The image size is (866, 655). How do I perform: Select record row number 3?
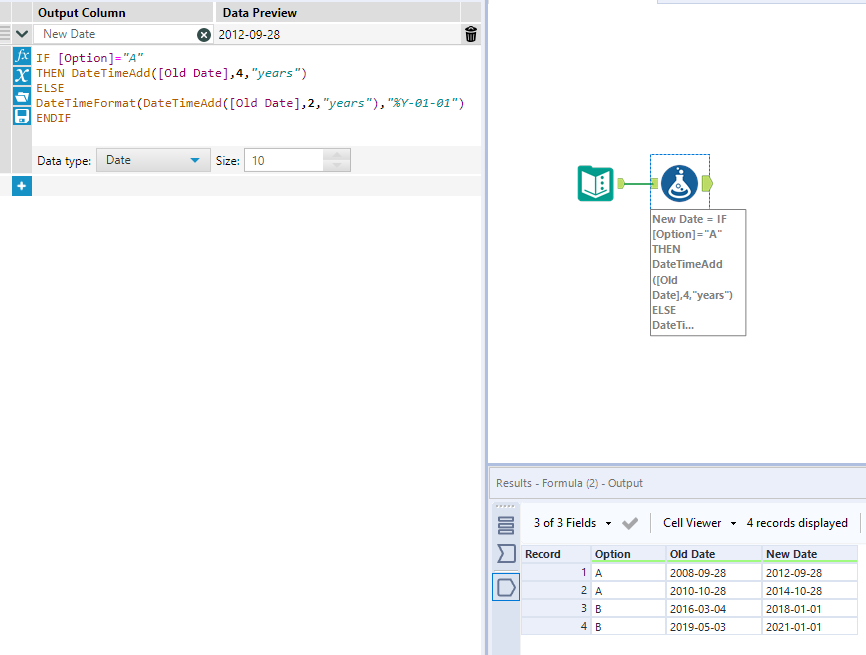[x=556, y=609]
